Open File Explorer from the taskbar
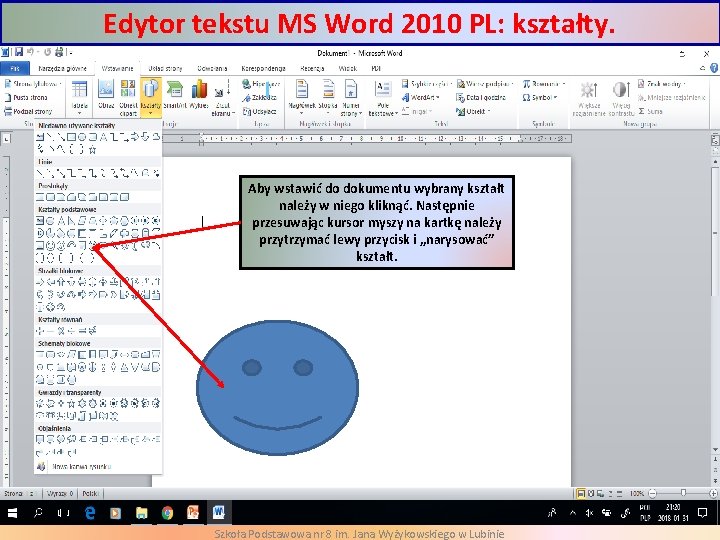This screenshot has width=720, height=540. 141,513
